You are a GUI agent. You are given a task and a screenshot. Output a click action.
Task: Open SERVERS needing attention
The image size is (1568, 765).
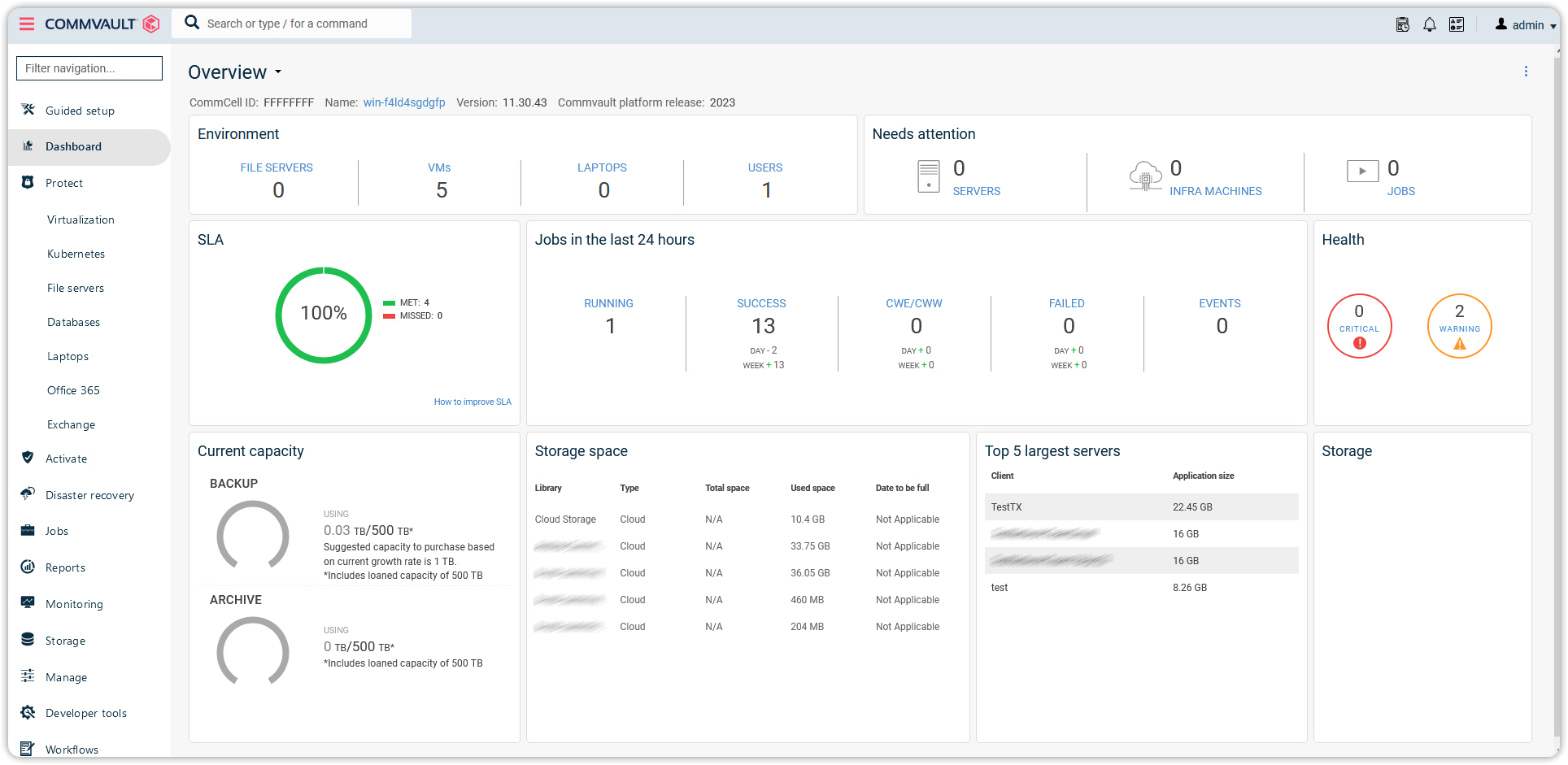(976, 191)
